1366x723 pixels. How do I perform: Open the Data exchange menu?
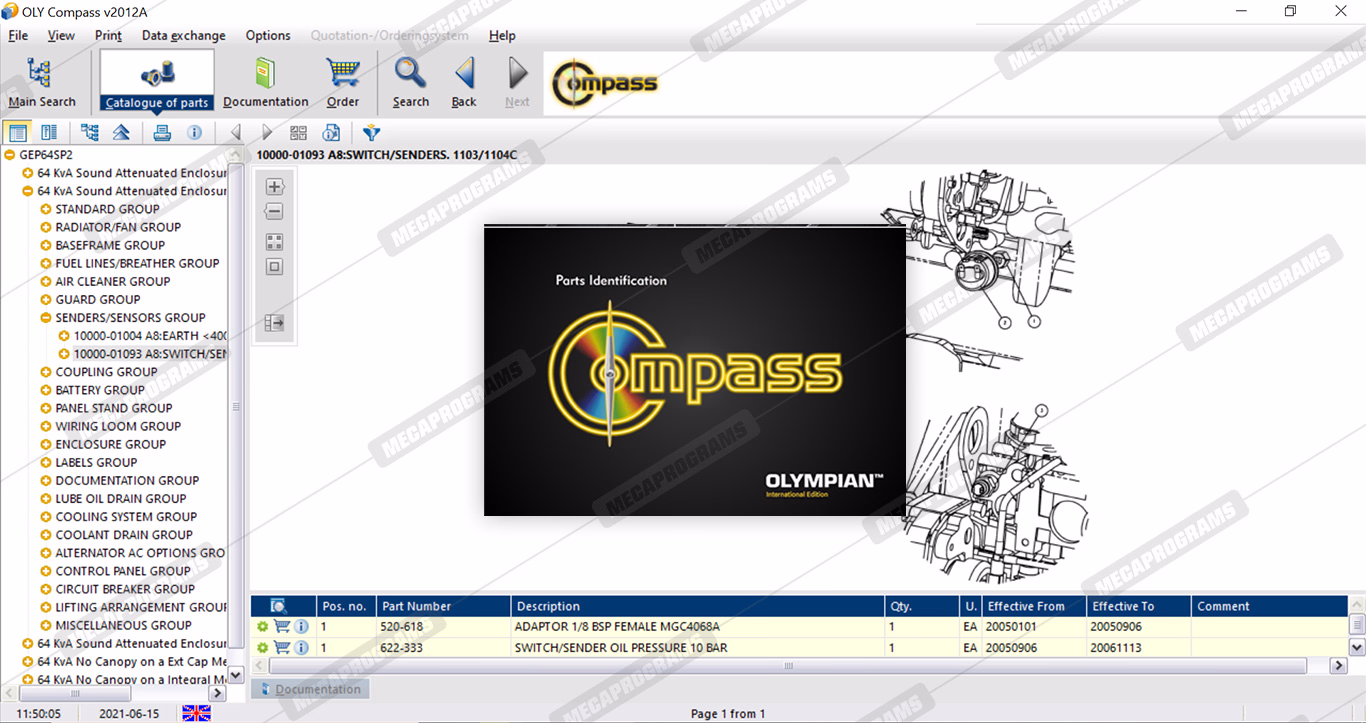(x=183, y=36)
